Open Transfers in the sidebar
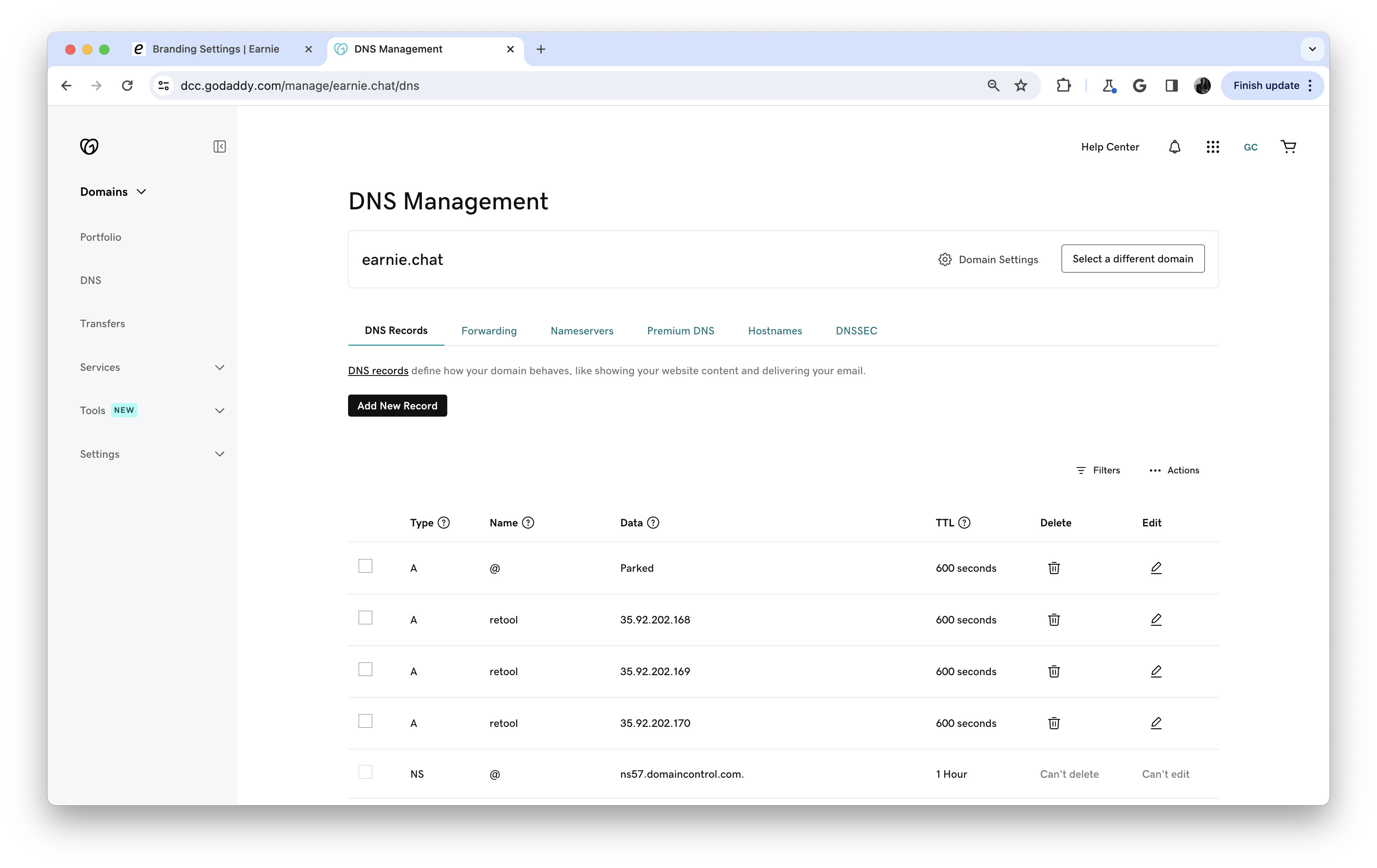 click(102, 324)
